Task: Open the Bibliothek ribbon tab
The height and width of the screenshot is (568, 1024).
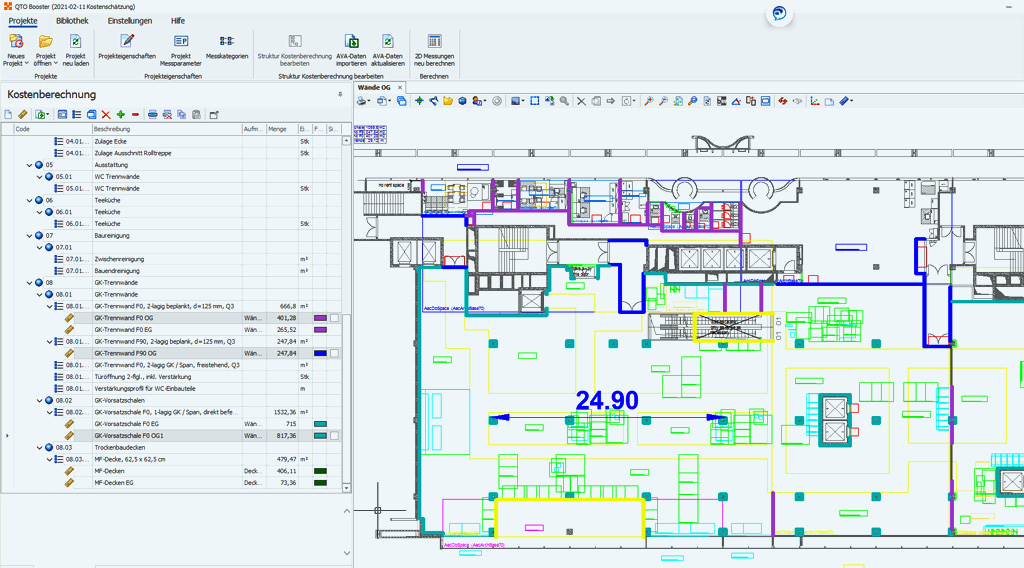Action: point(72,21)
